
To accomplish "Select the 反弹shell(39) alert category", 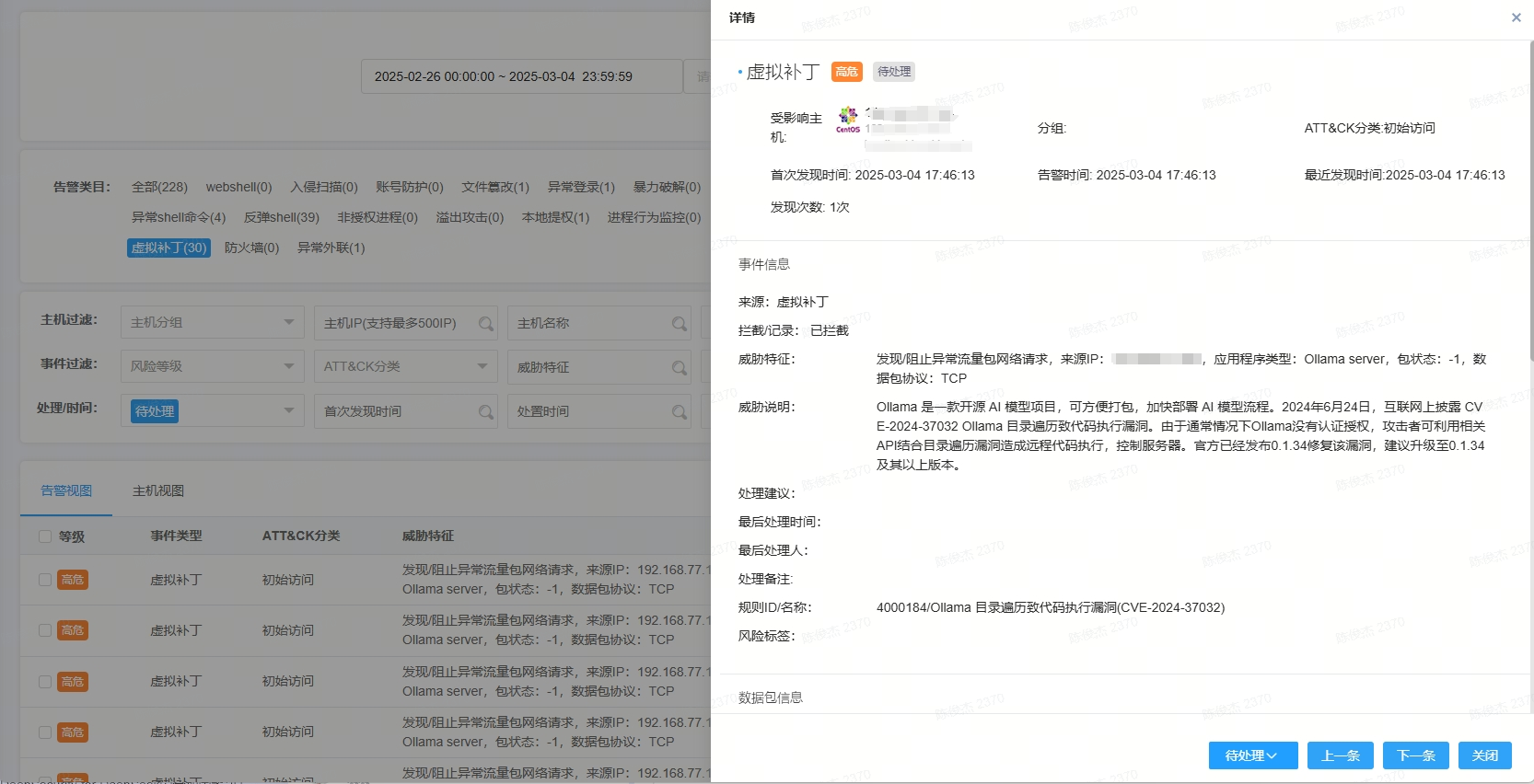I will coord(281,217).
